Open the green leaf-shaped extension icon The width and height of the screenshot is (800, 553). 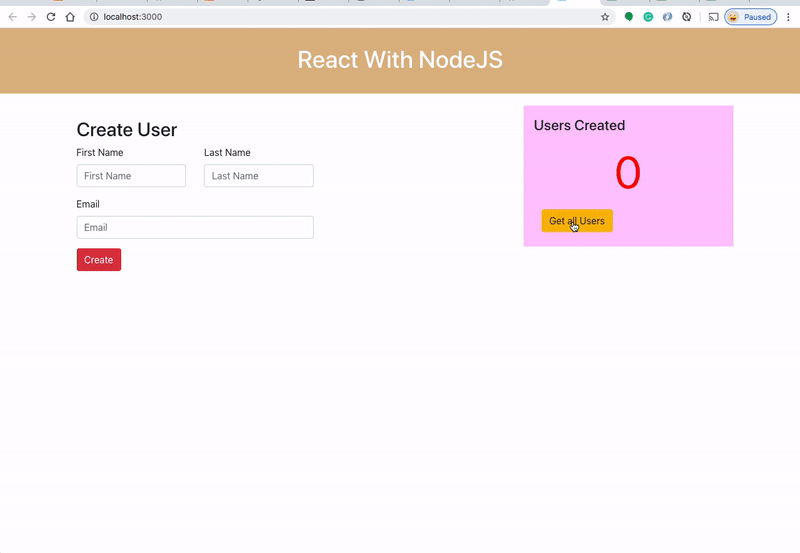click(x=629, y=17)
